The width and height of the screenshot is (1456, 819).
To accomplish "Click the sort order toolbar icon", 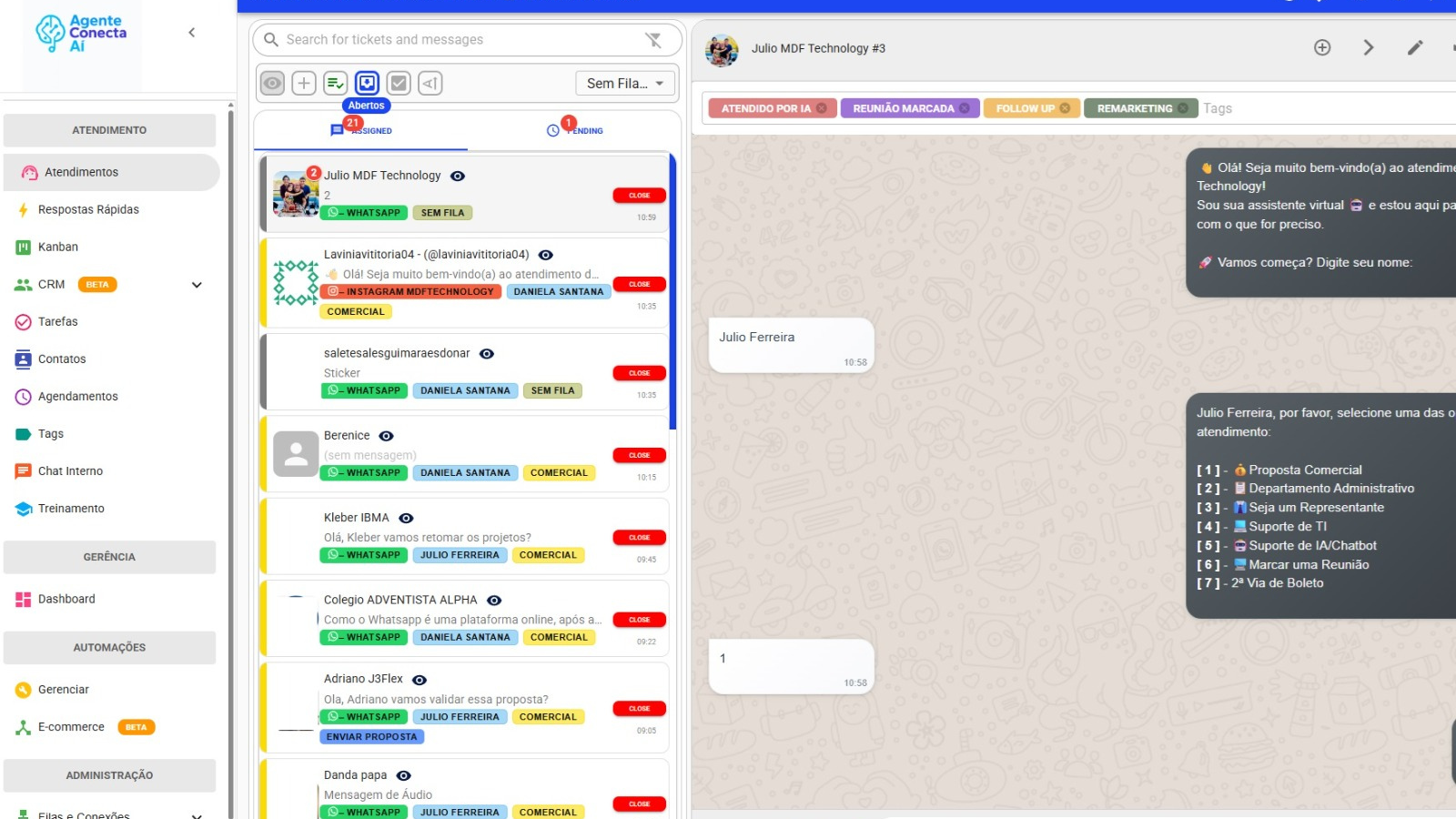I will coord(430,83).
